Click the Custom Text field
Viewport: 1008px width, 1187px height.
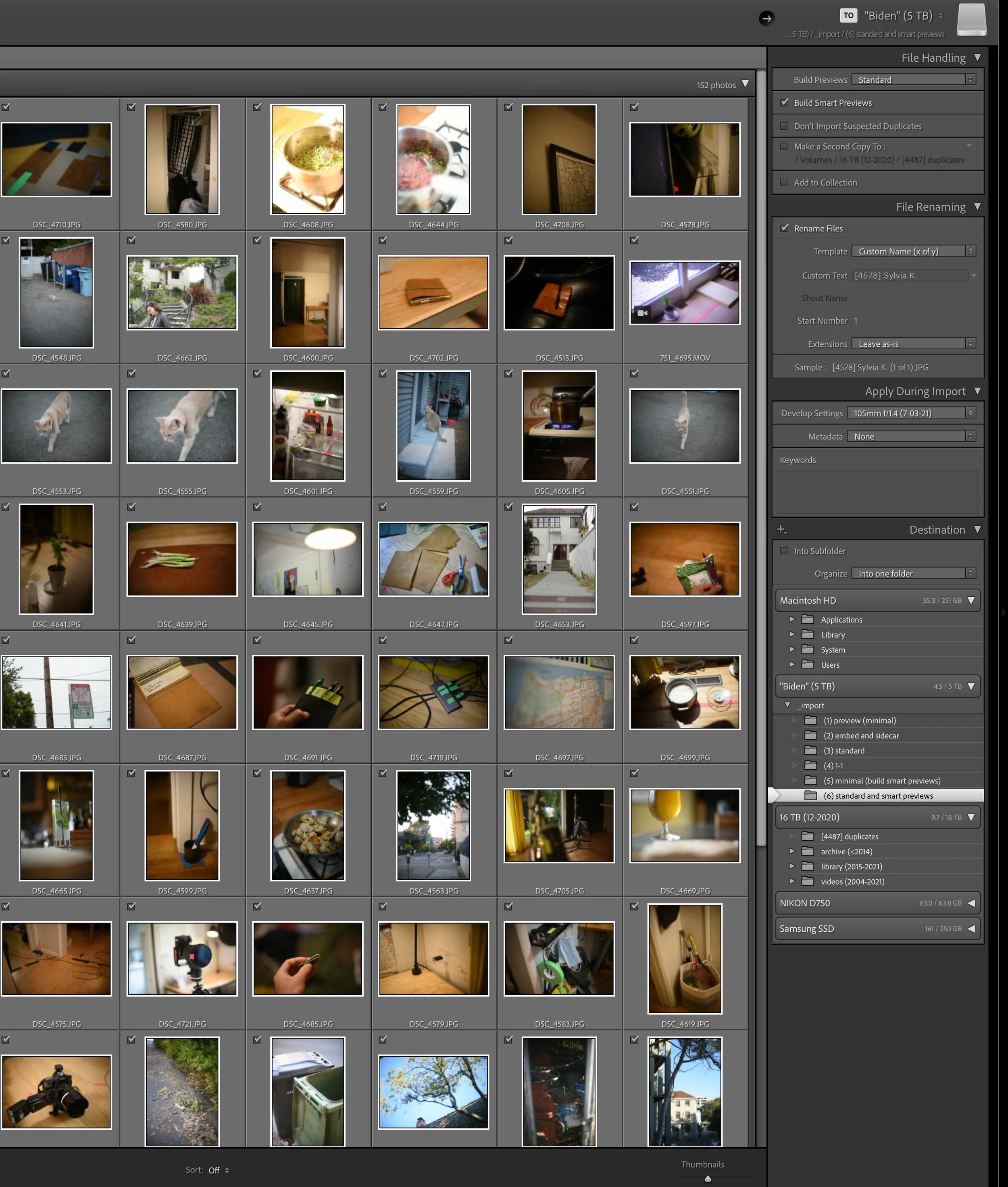[x=910, y=275]
